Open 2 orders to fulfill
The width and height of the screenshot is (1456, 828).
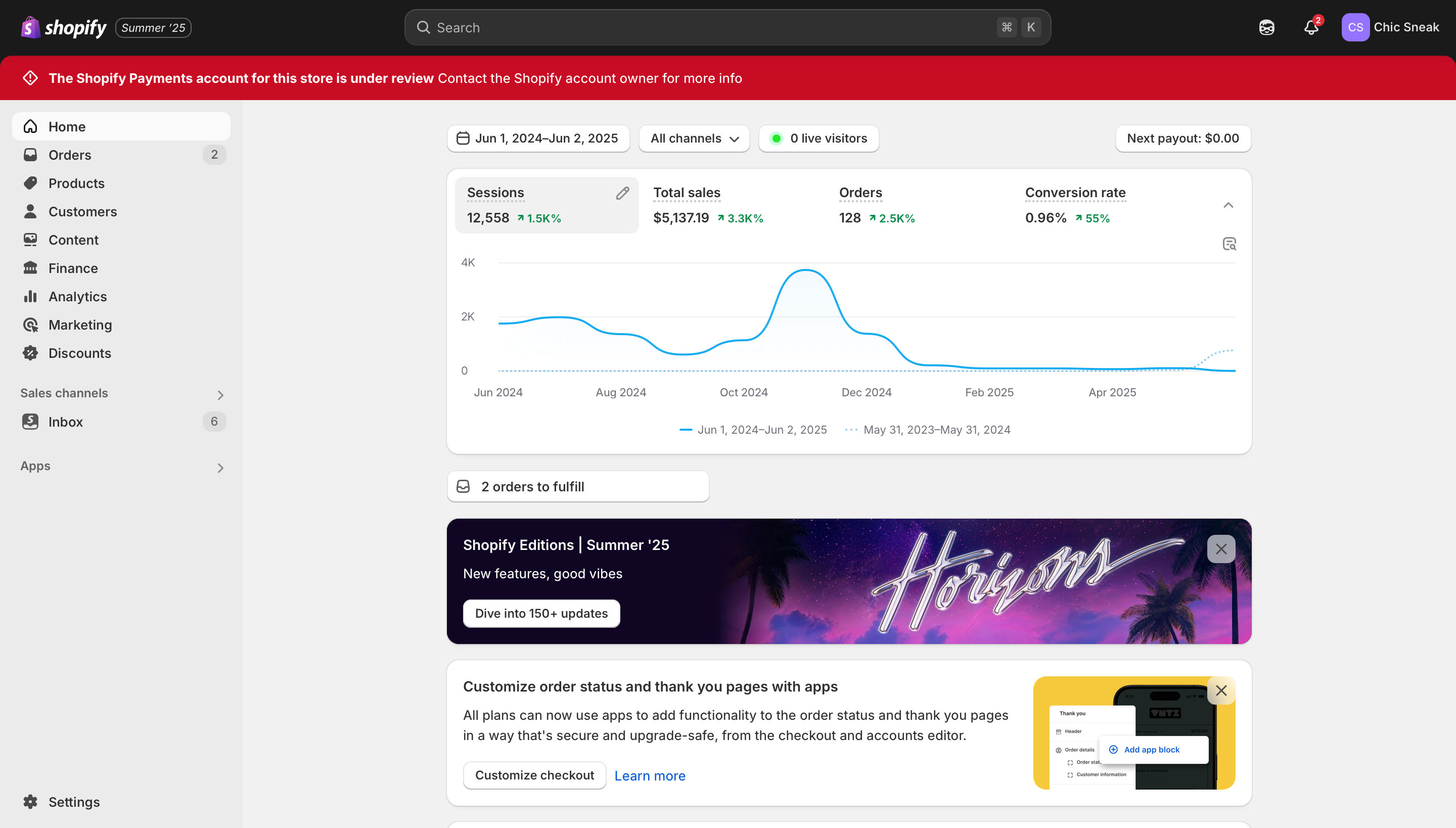coord(578,486)
